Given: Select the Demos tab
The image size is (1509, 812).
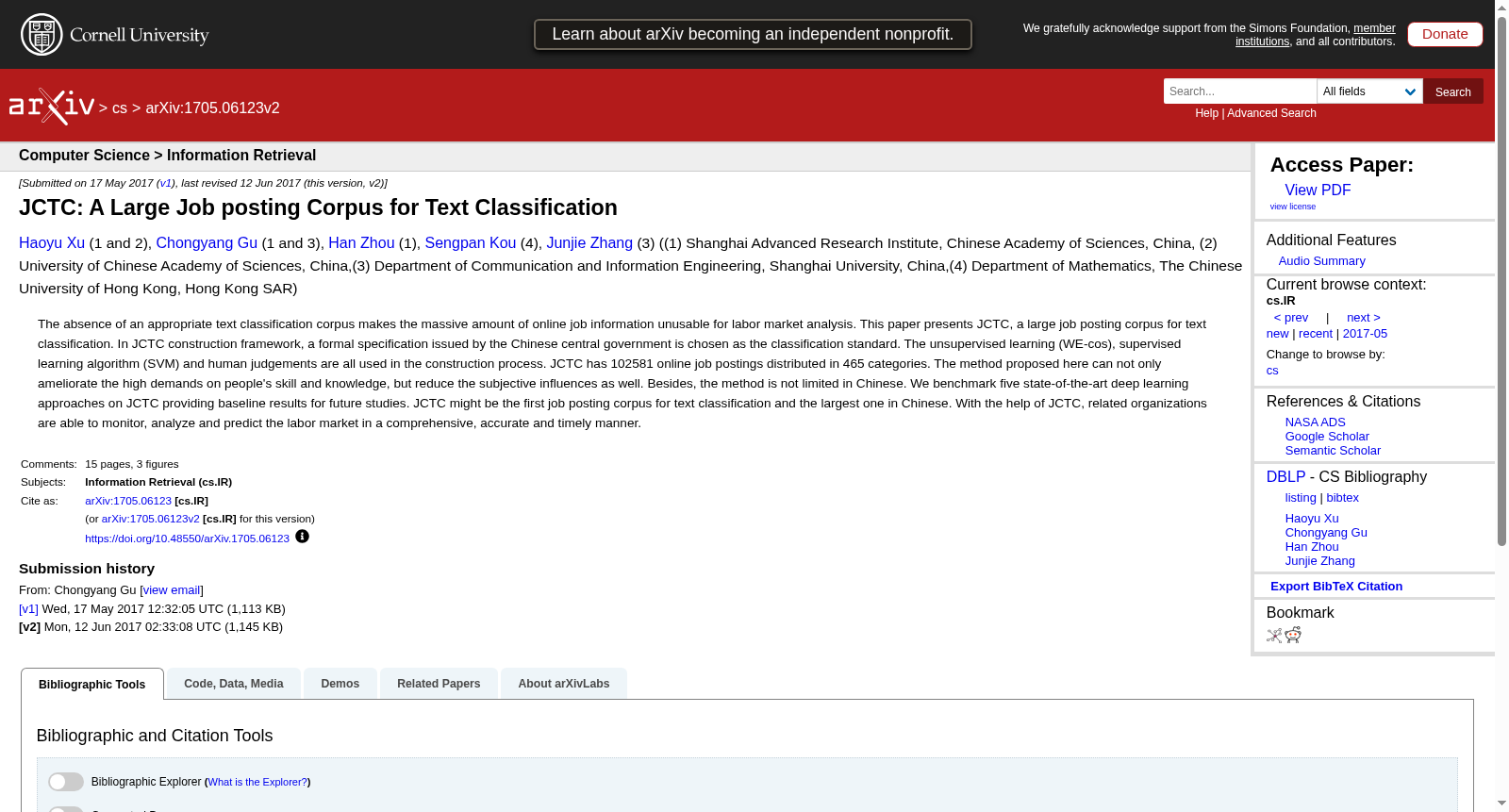Looking at the screenshot, I should pyautogui.click(x=340, y=684).
